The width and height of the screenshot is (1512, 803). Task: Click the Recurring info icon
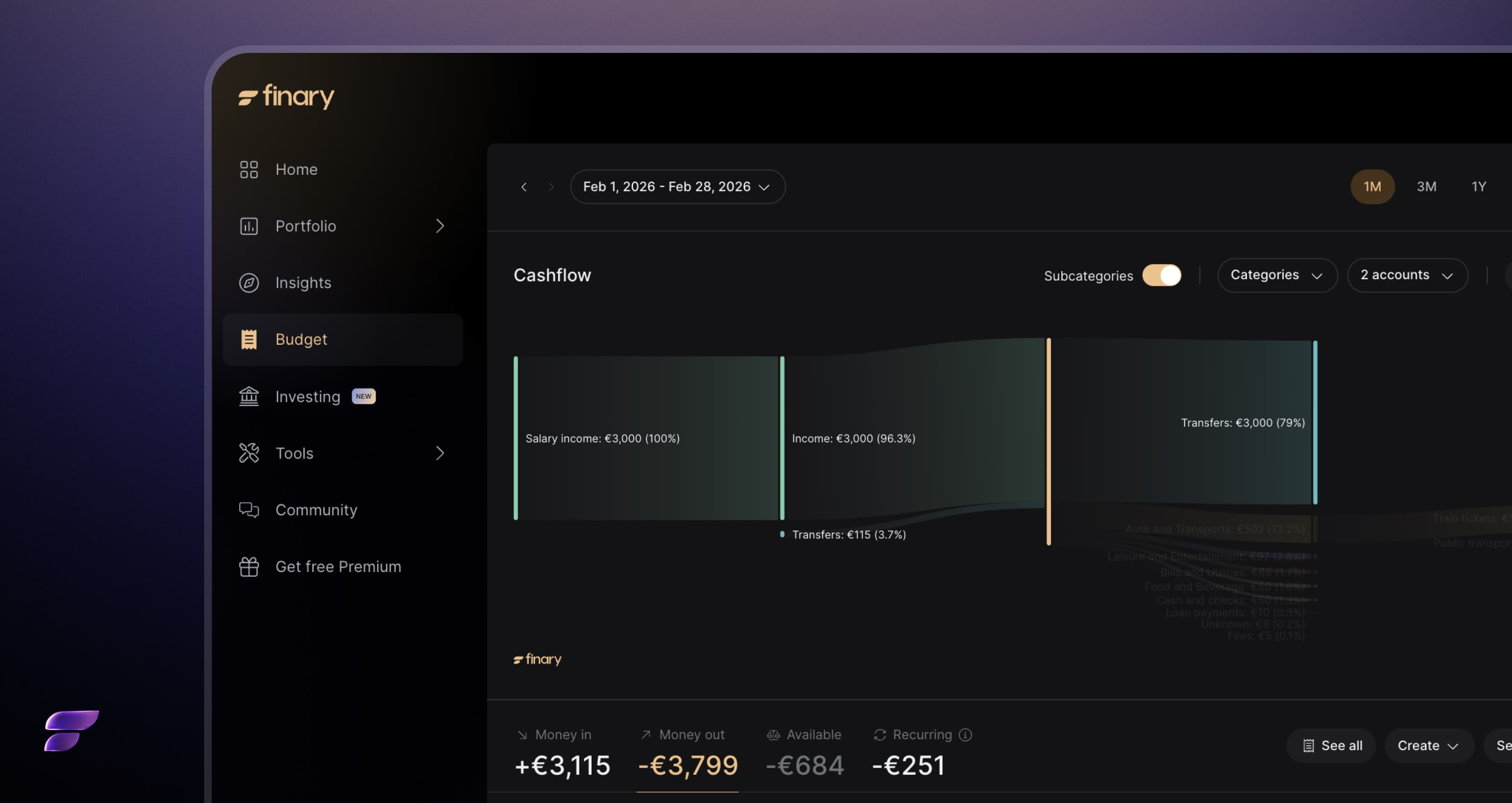click(965, 735)
